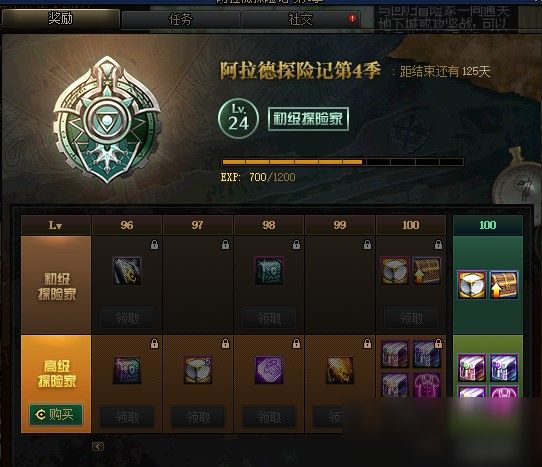This screenshot has height=467, width=542.
Task: Click the lock icon on level 99 junior reward
Action: tap(367, 245)
